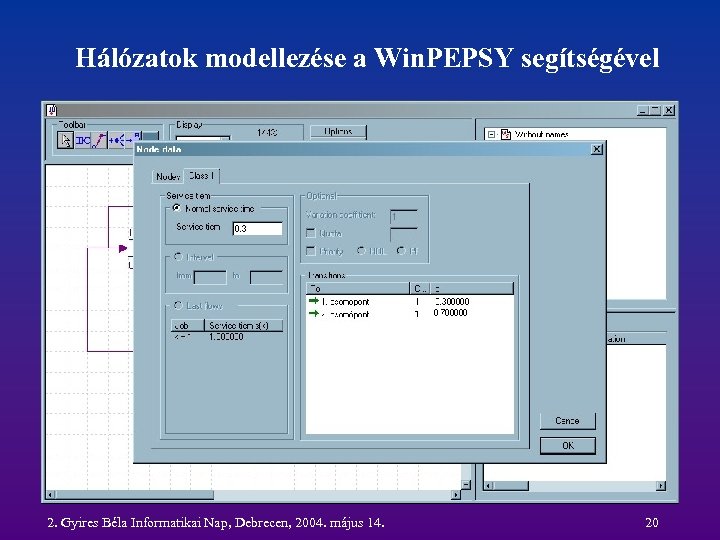Click the right panel scrollbar left arrow
The height and width of the screenshot is (540, 720).
pos(489,485)
